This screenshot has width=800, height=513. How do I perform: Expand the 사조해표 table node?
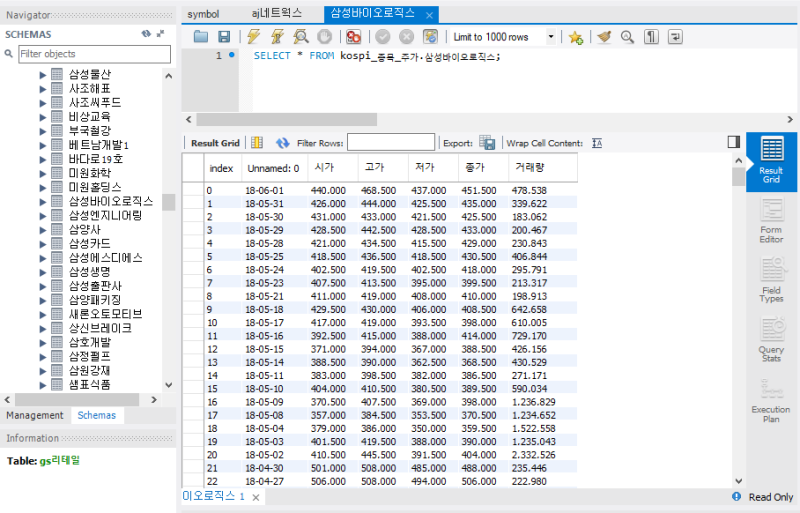[x=43, y=89]
